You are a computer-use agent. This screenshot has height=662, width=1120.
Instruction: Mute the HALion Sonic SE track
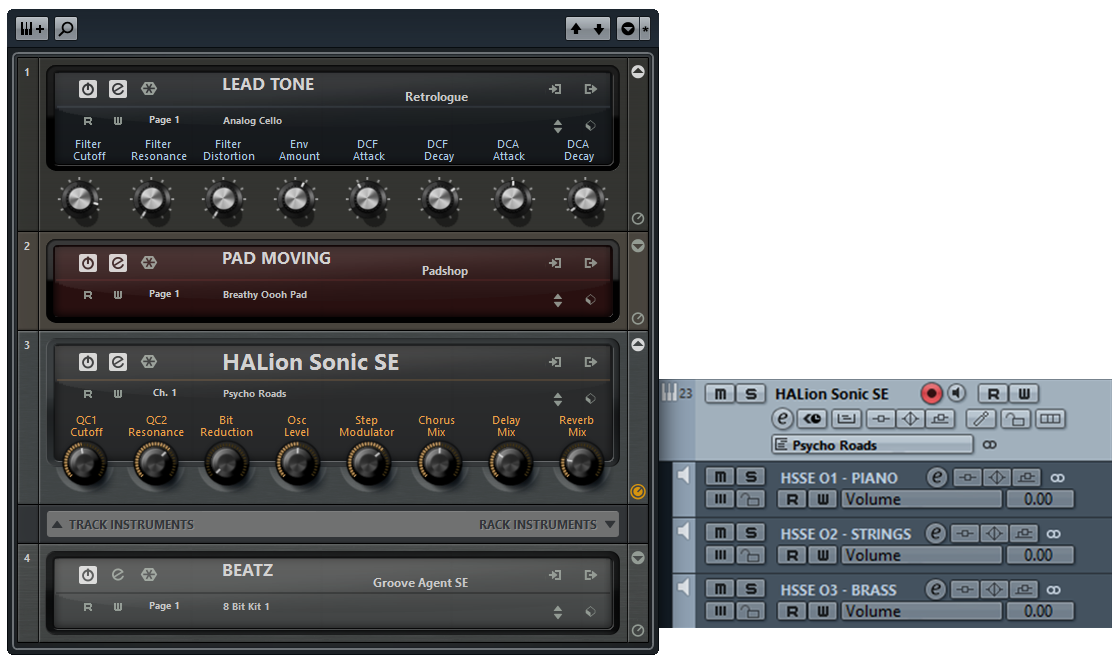[720, 394]
